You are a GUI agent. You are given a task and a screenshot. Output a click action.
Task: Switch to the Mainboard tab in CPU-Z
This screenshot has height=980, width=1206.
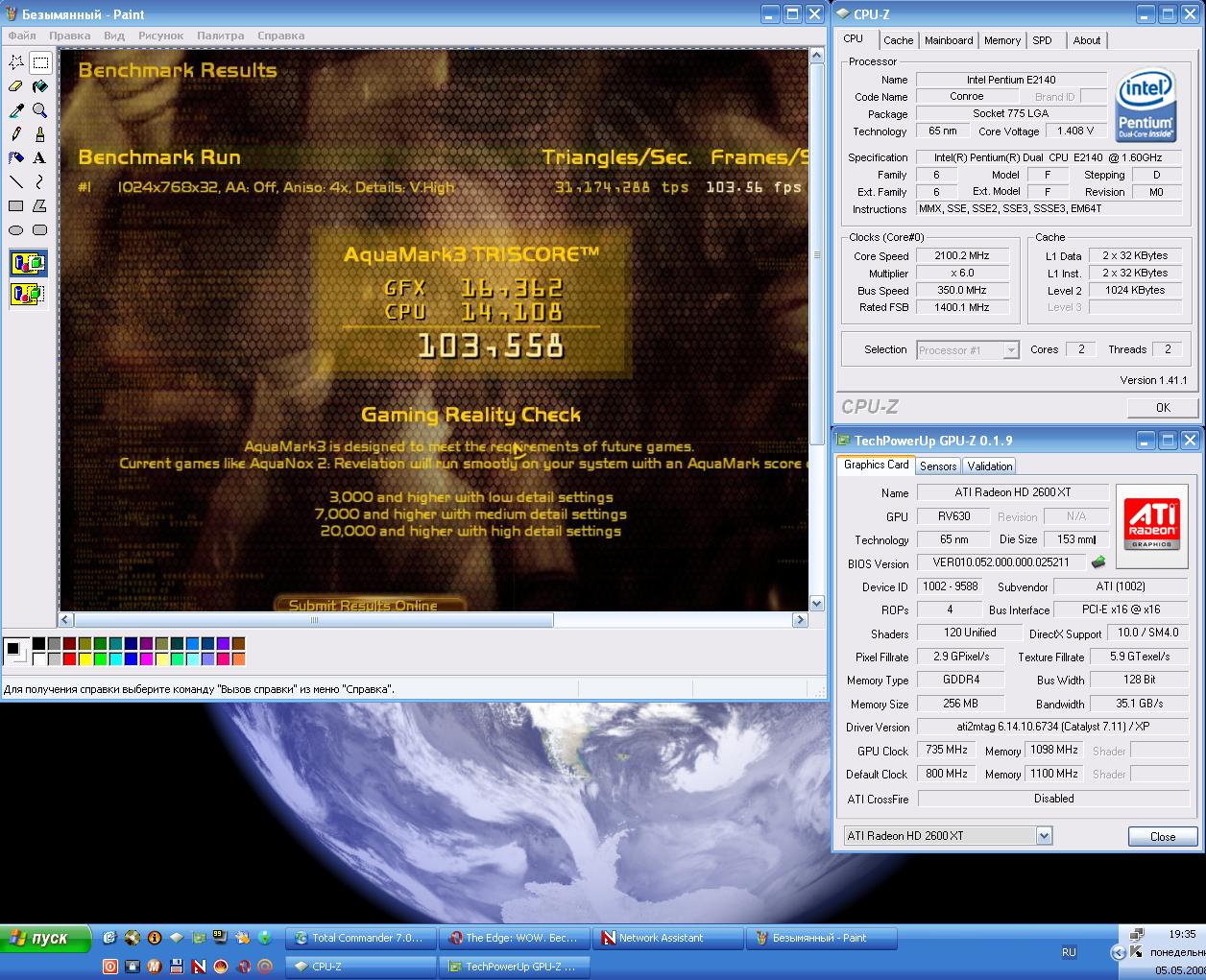point(949,40)
